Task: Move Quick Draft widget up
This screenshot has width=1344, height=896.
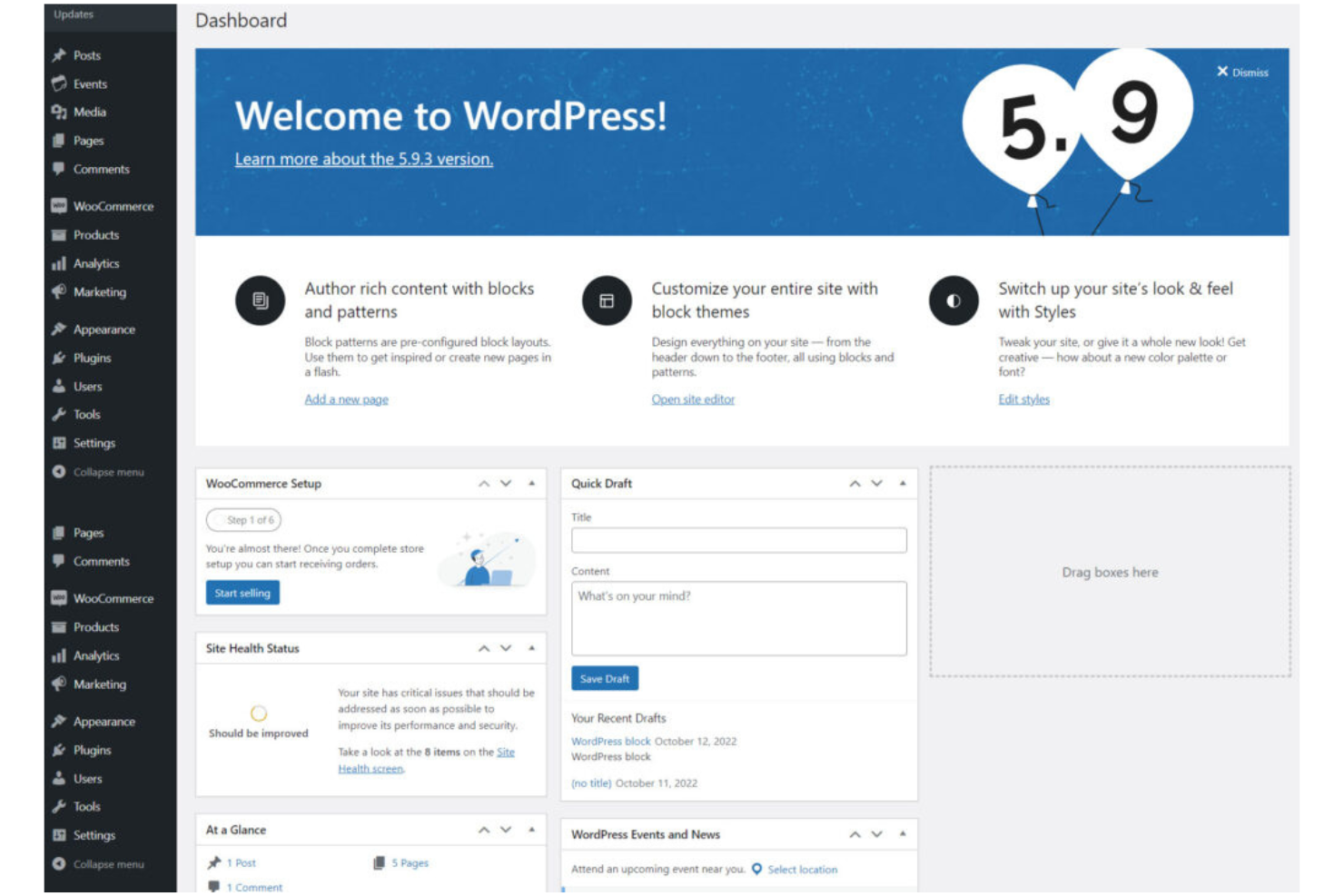Action: click(855, 484)
